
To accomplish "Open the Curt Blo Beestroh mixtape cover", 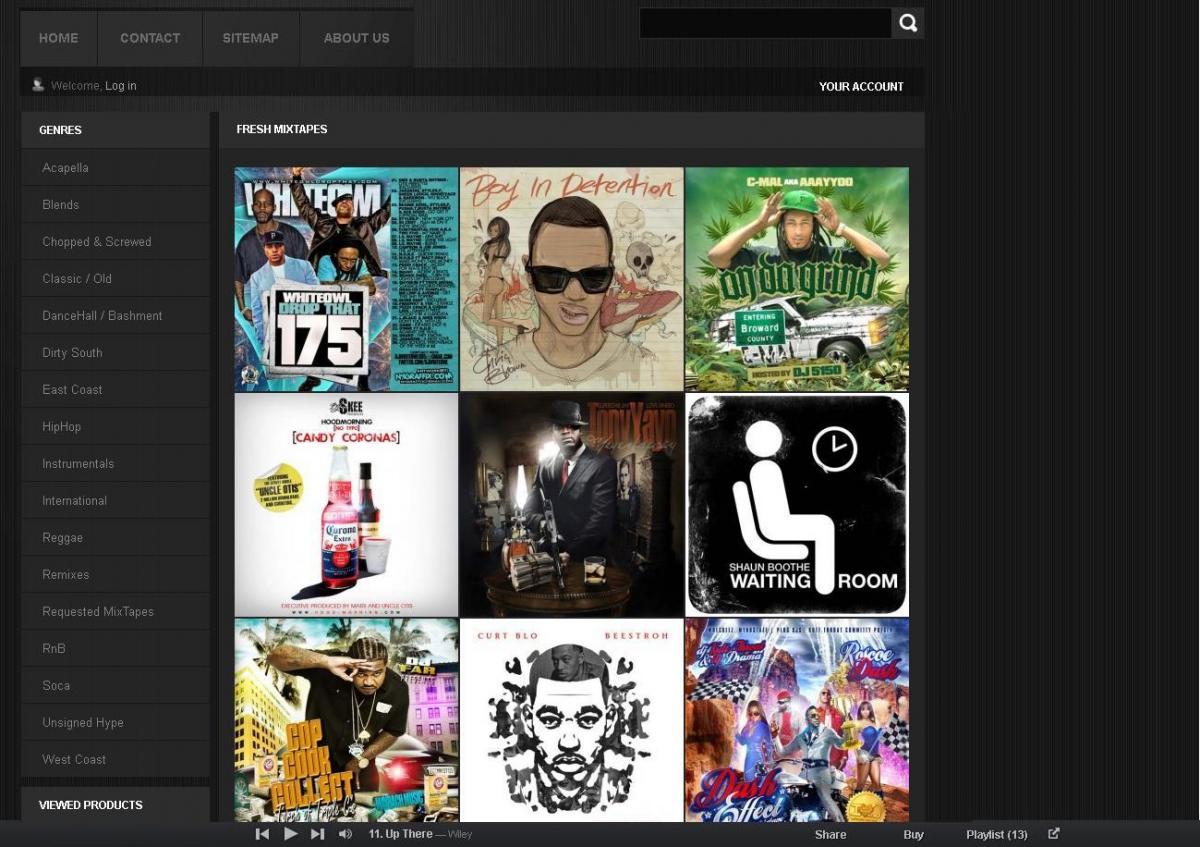I will coord(572,720).
